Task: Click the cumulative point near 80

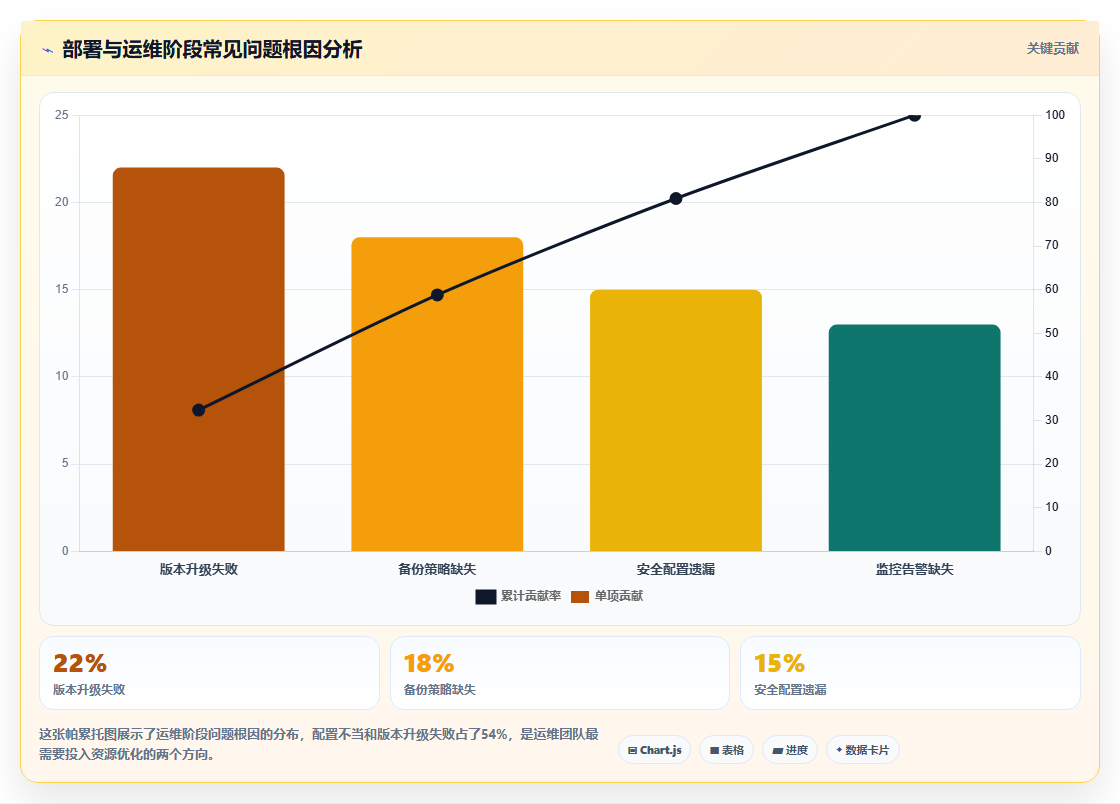Action: pos(676,199)
